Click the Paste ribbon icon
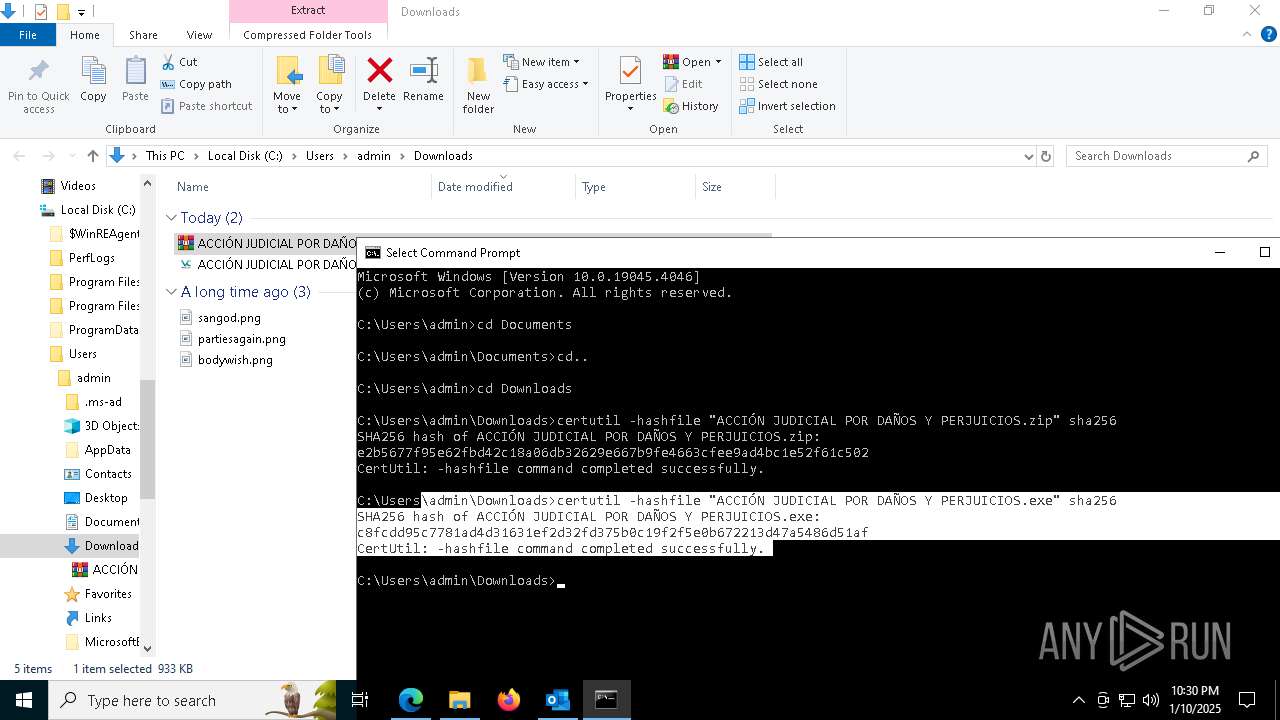The height and width of the screenshot is (720, 1280). pos(135,80)
